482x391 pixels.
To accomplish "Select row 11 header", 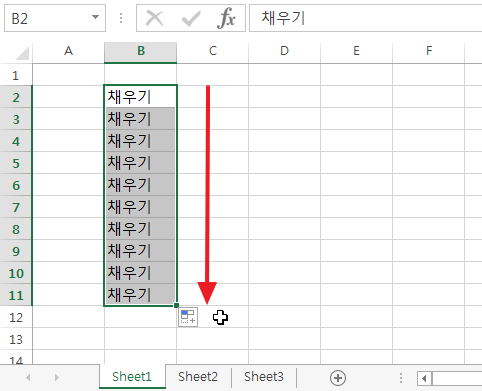I will coord(16,295).
